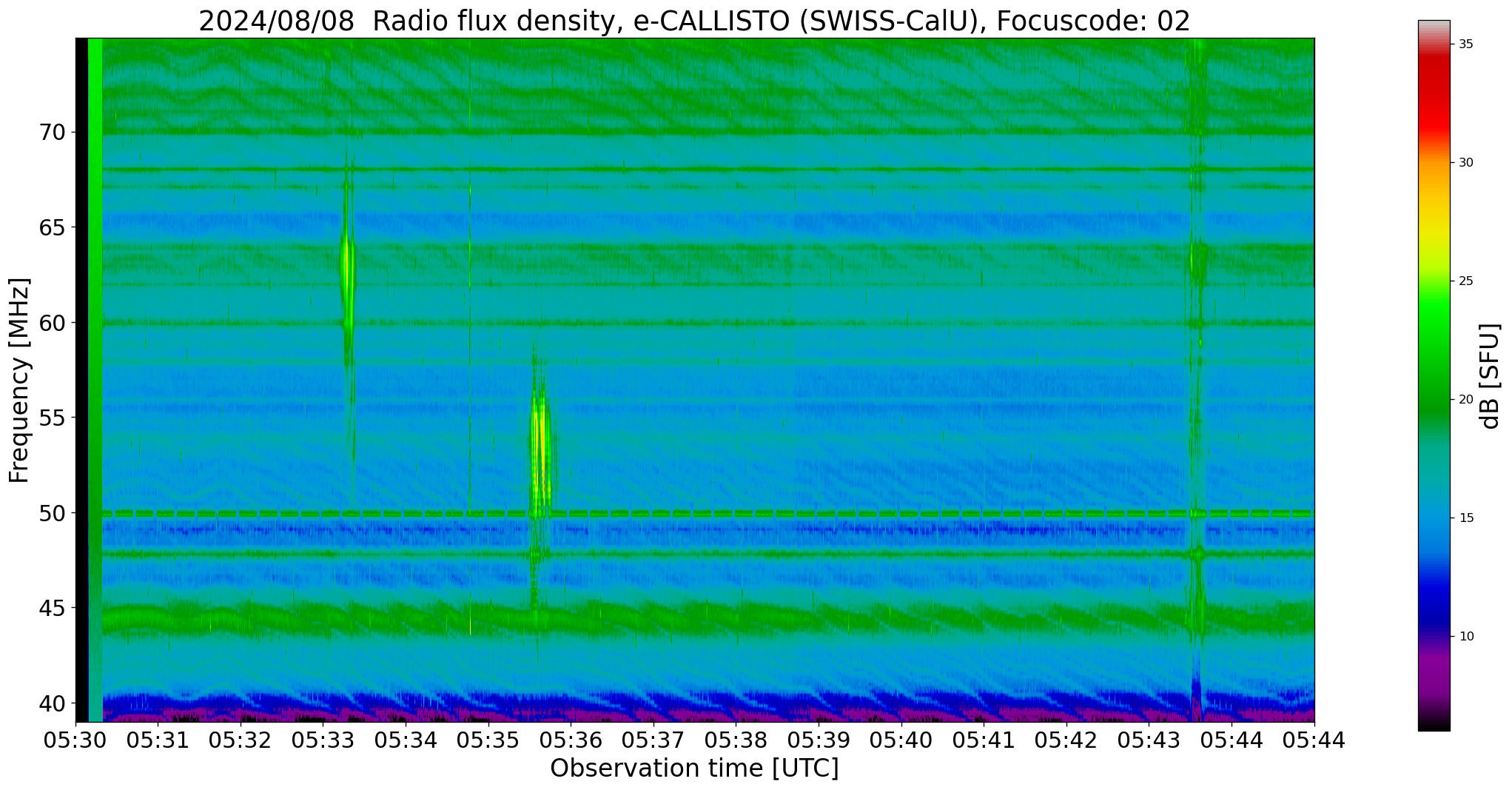Click the colorbar tick label 10
1512x790 pixels.
click(x=1465, y=637)
